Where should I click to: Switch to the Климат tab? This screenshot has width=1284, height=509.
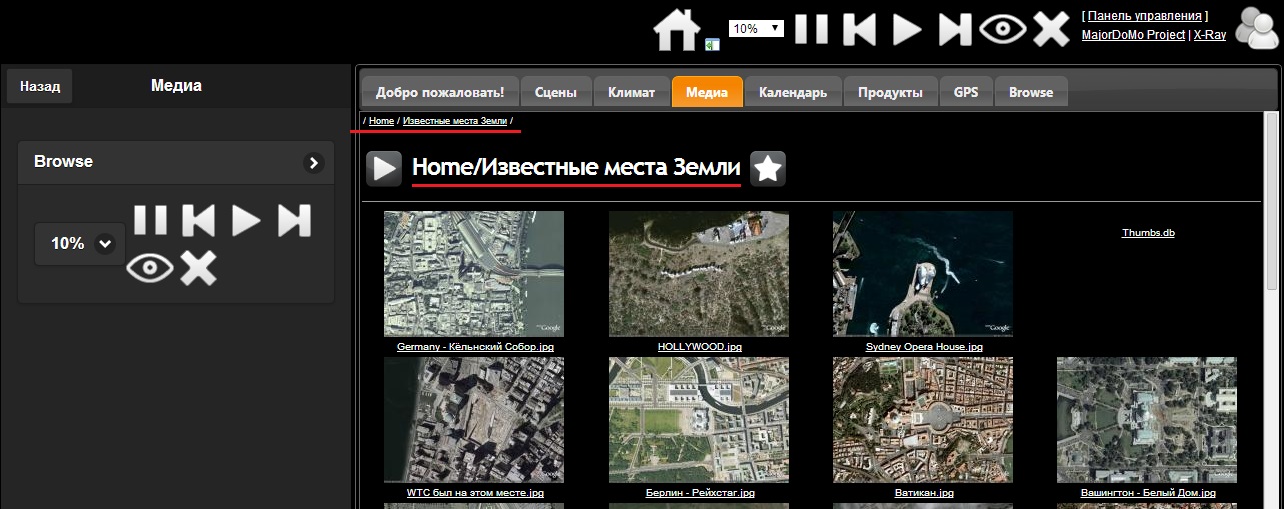coord(631,92)
